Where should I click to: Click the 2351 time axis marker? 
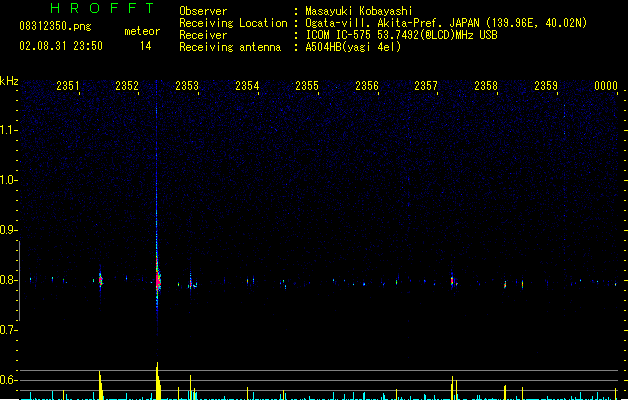68,86
